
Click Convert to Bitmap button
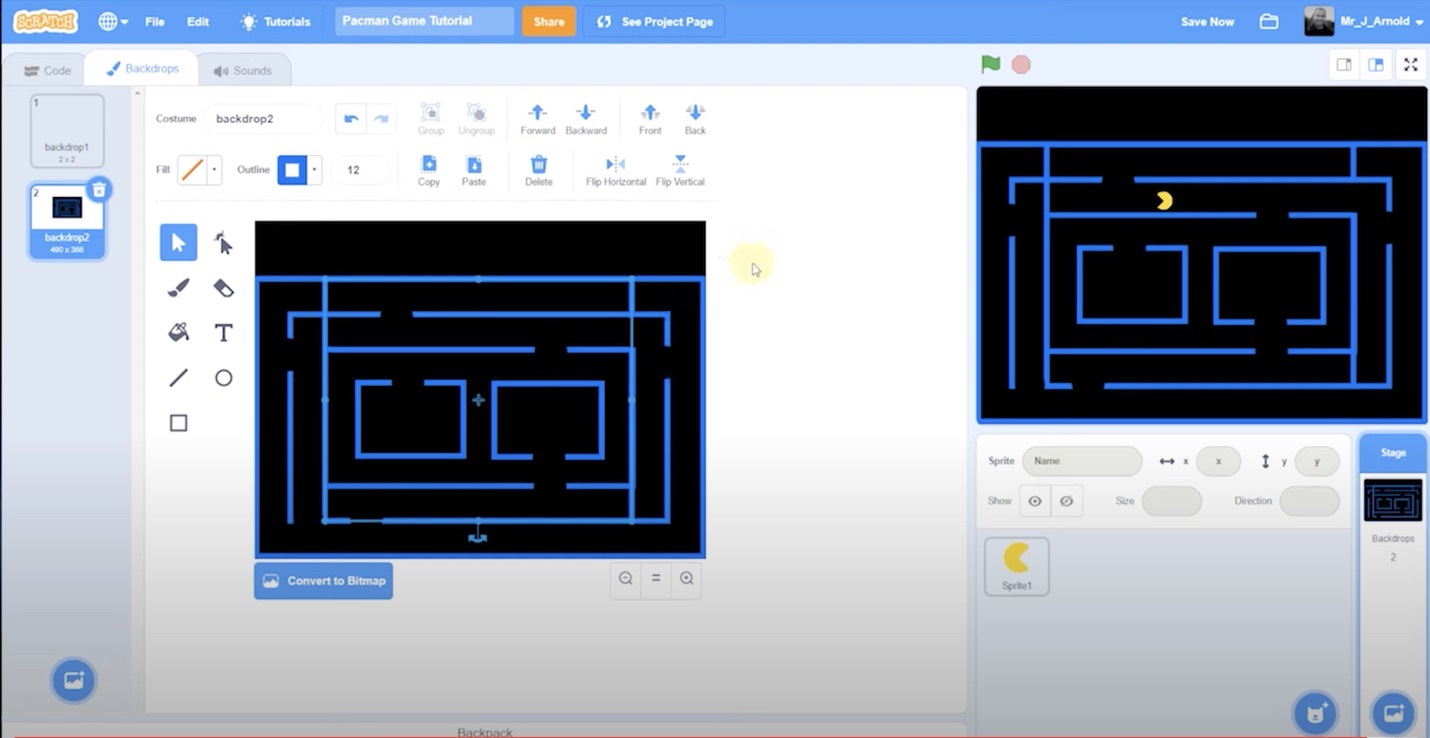tap(323, 581)
